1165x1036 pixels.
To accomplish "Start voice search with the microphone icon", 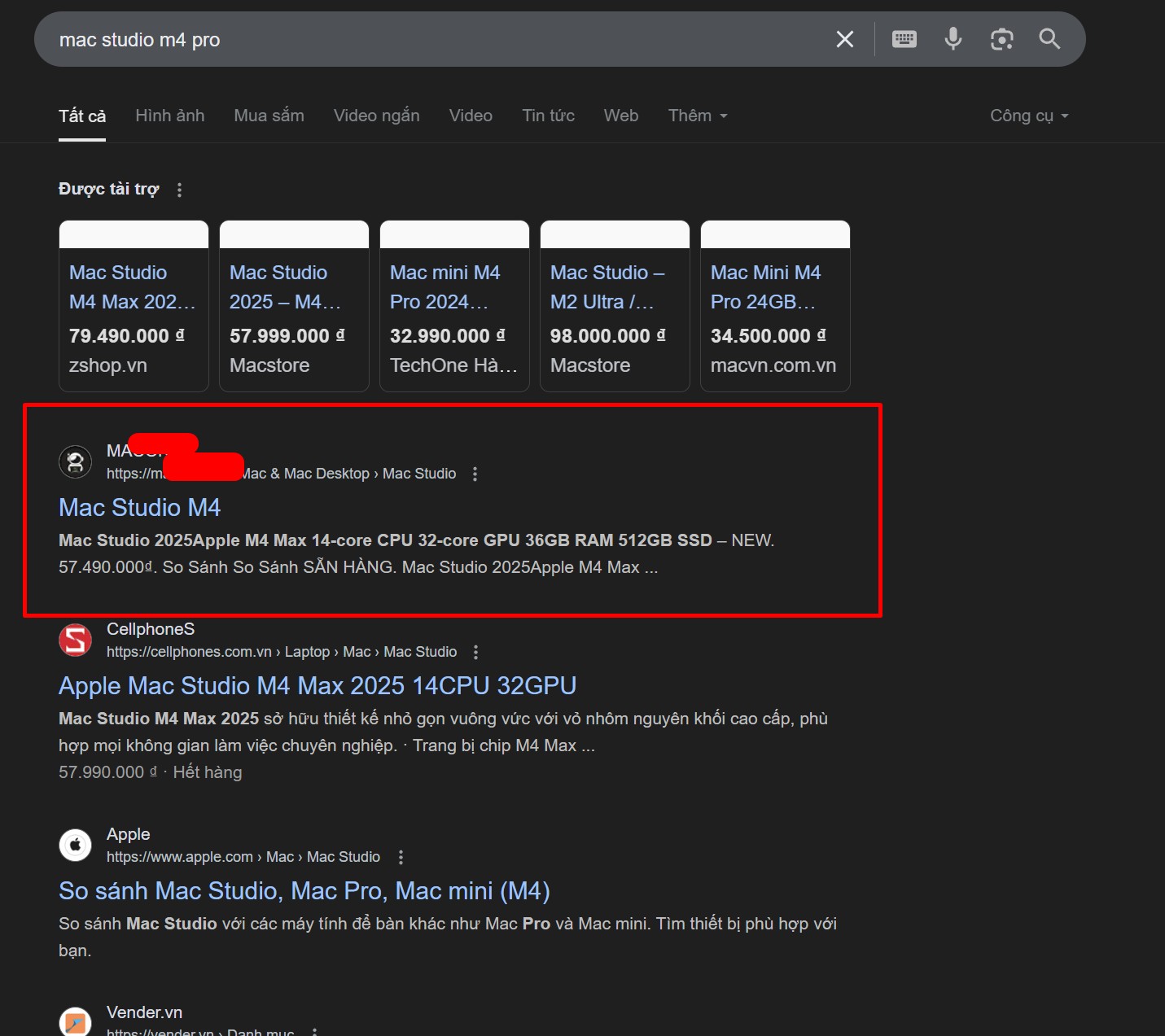I will [953, 39].
